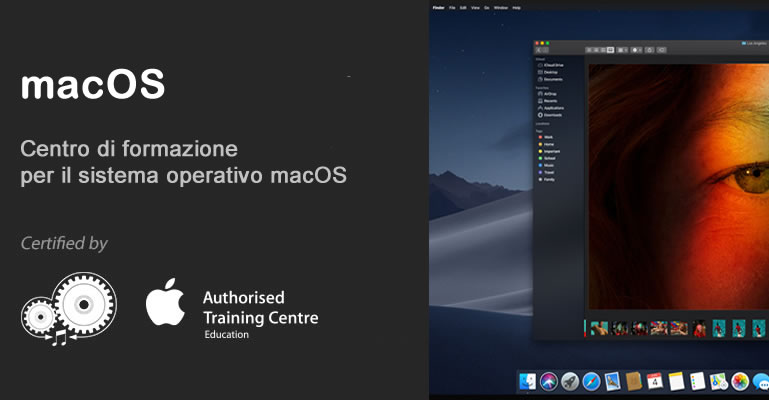Go back in the Finder window
This screenshot has width=769, height=400.
(x=538, y=50)
